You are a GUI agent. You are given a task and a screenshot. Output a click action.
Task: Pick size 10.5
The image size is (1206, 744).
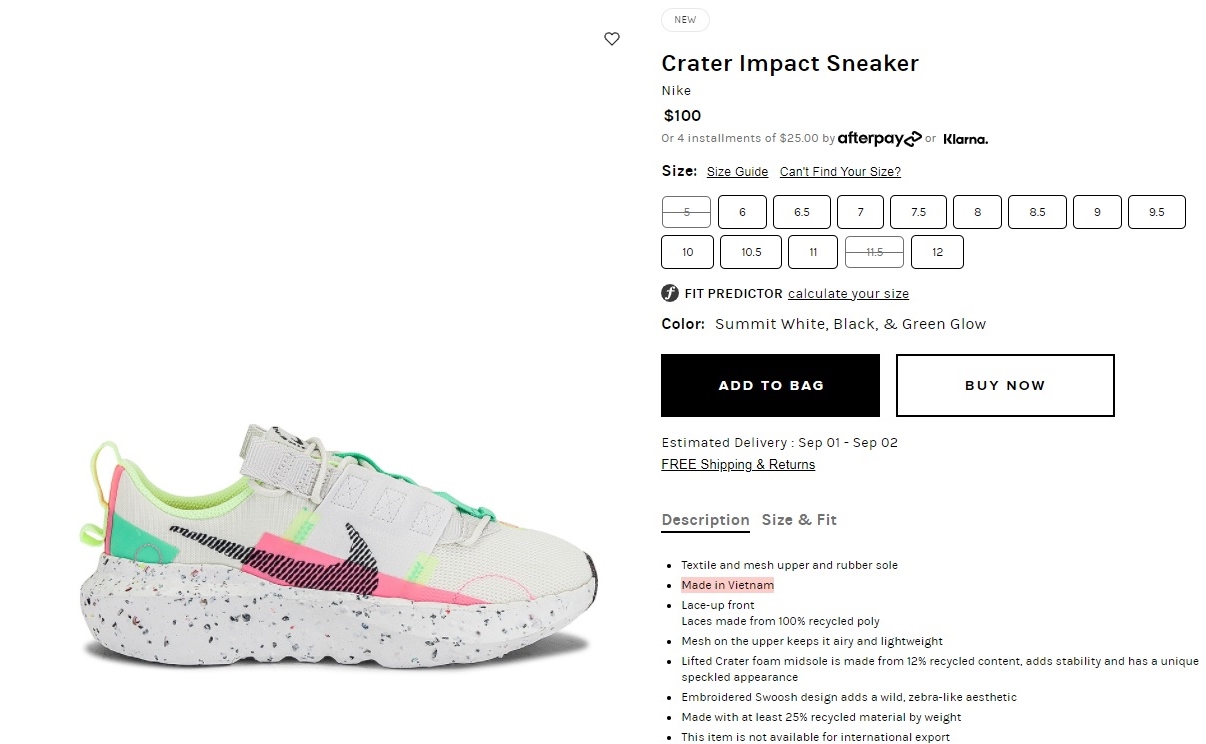[751, 252]
